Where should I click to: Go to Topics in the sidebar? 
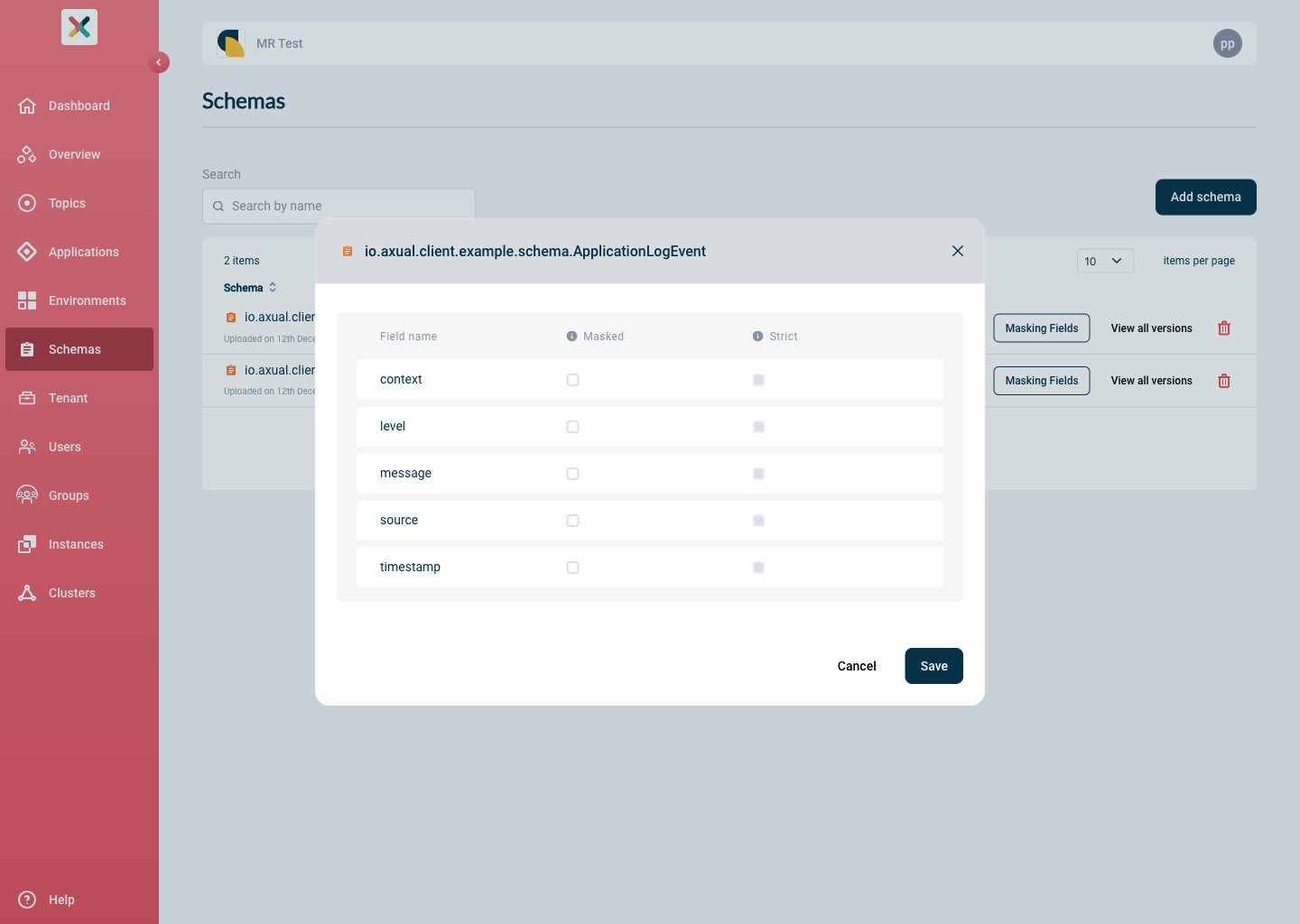coord(67,203)
